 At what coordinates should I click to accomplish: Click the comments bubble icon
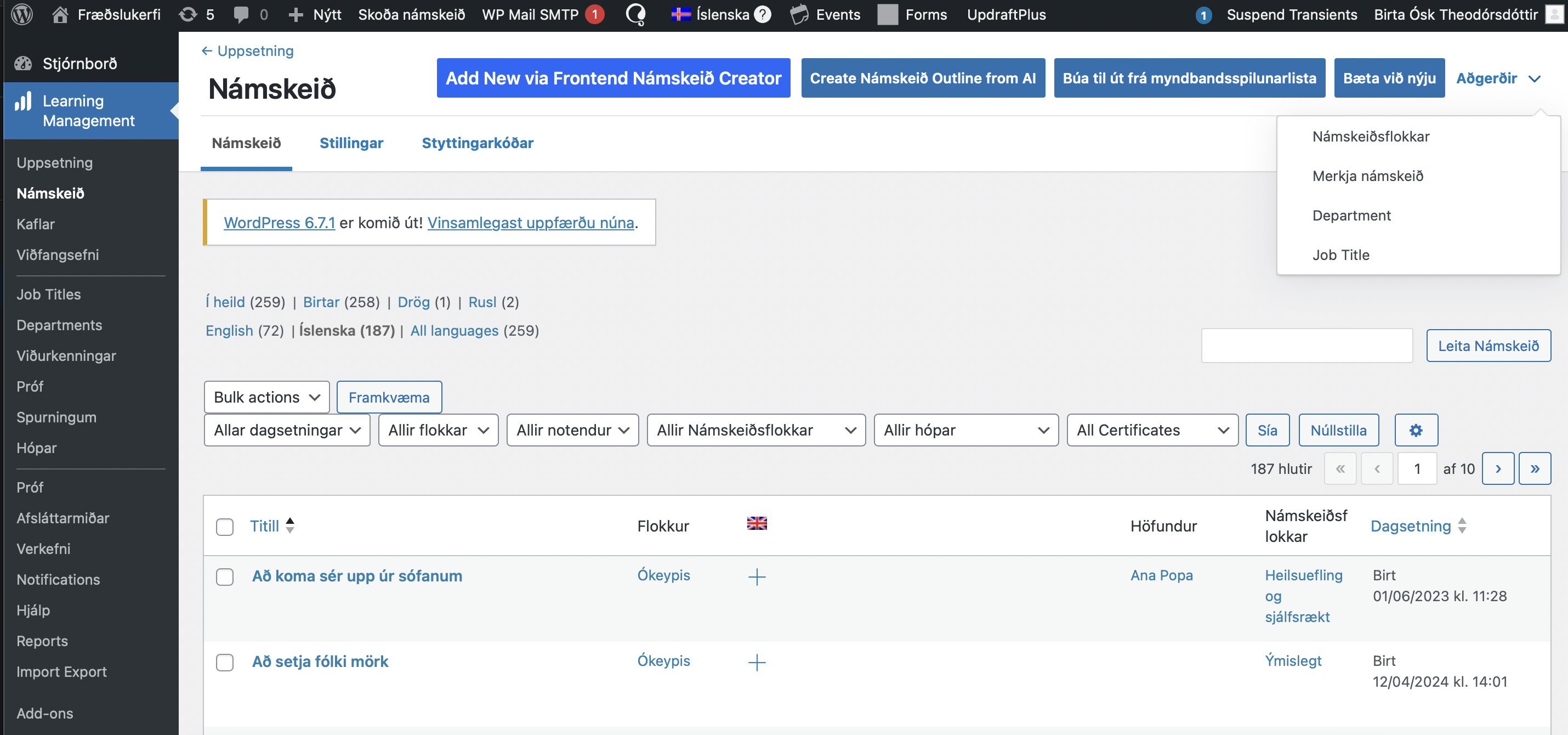point(242,15)
